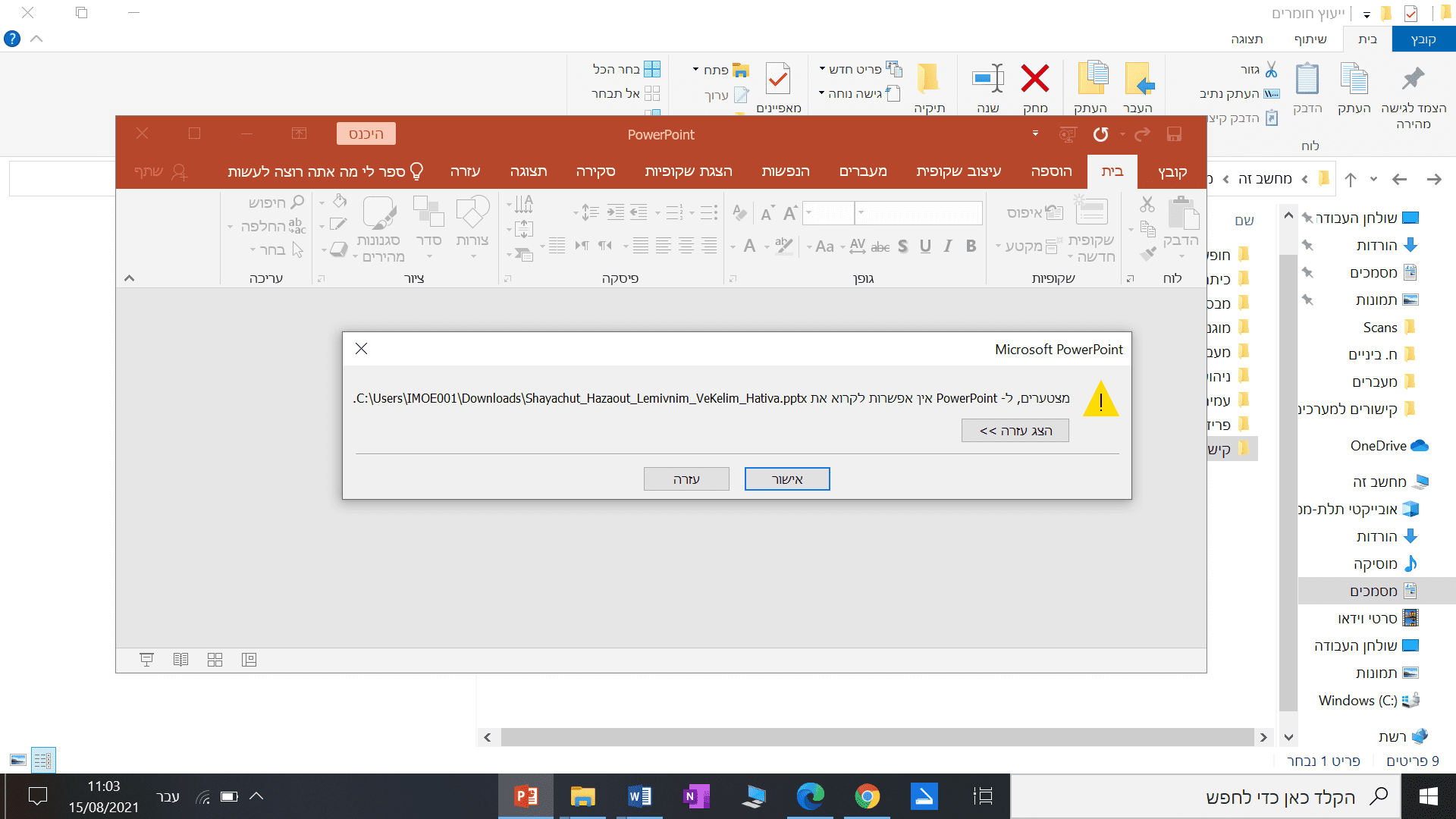
Task: Switch to slide sorter view in status bar
Action: tap(215, 660)
